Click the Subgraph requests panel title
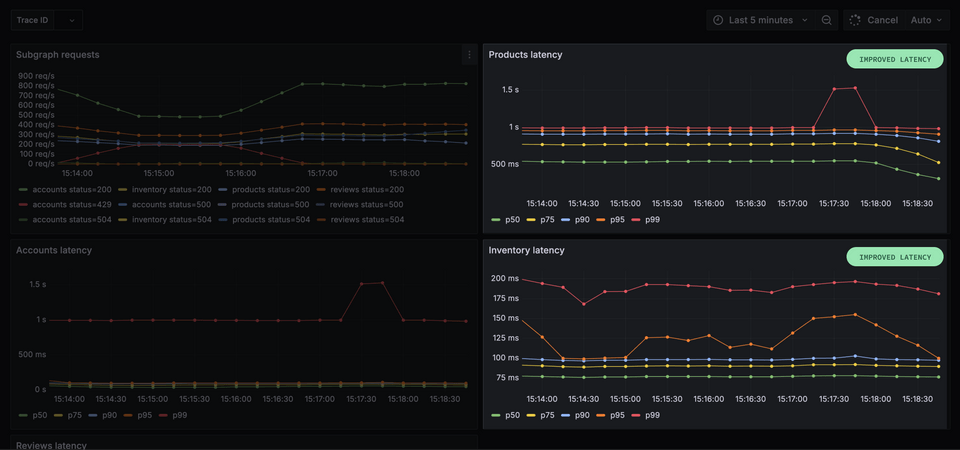This screenshot has width=960, height=450. [58, 54]
